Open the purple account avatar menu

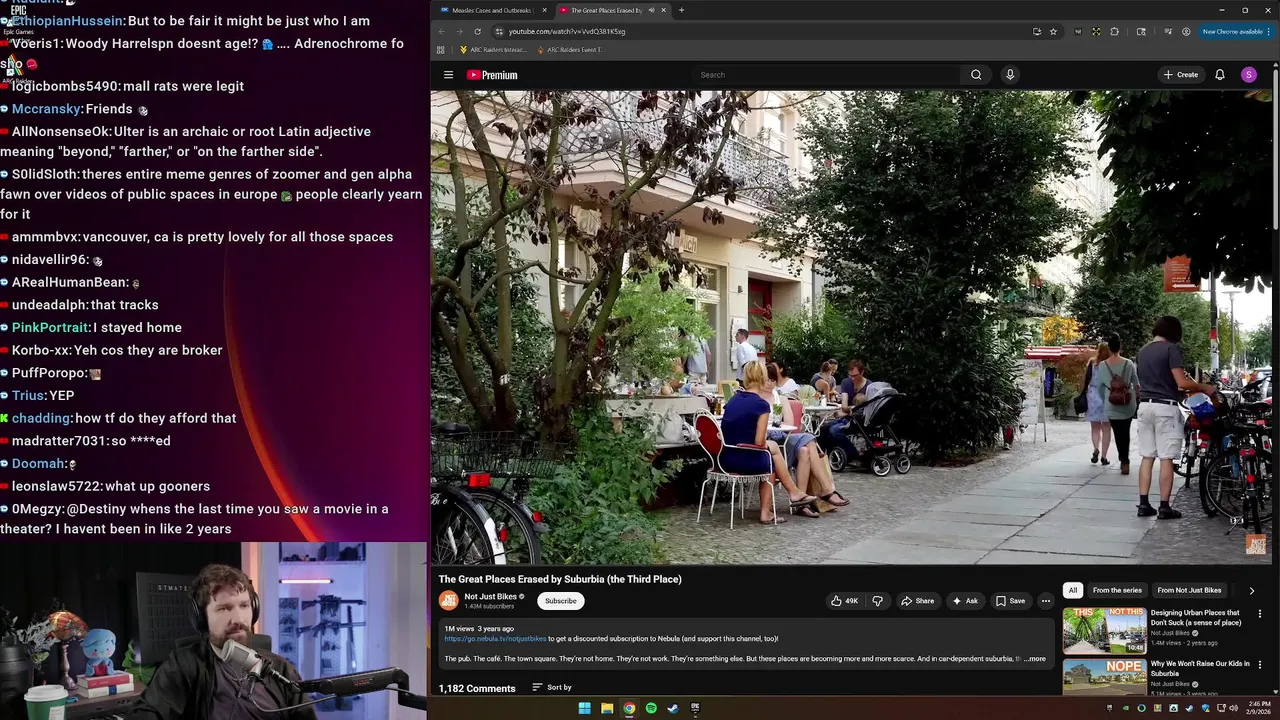coord(1249,75)
